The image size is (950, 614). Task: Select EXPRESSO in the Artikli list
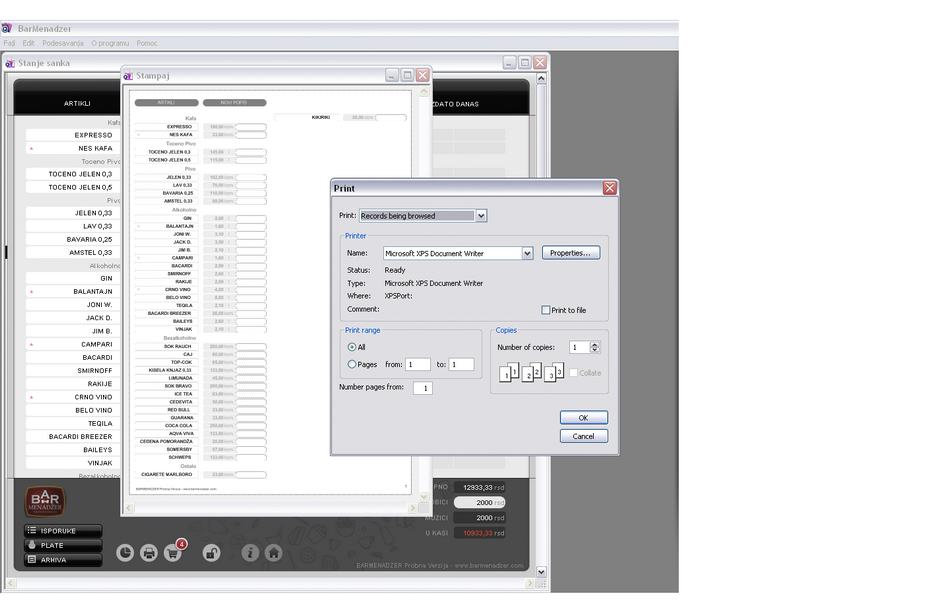(73, 135)
